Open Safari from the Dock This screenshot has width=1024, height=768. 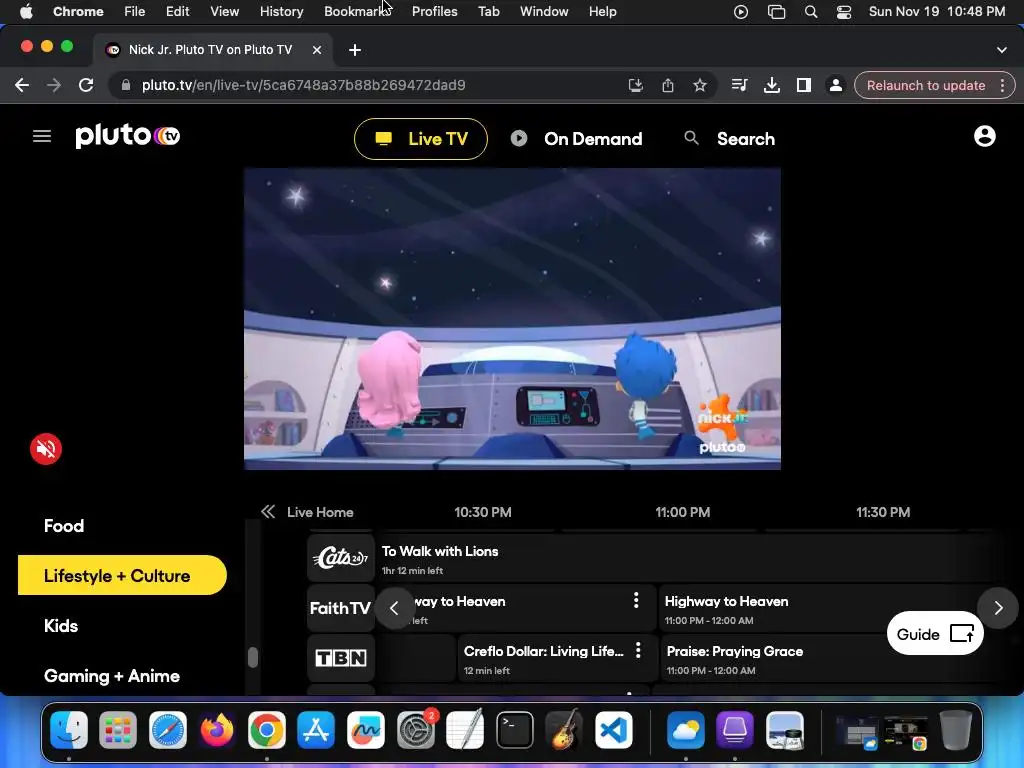pyautogui.click(x=167, y=729)
